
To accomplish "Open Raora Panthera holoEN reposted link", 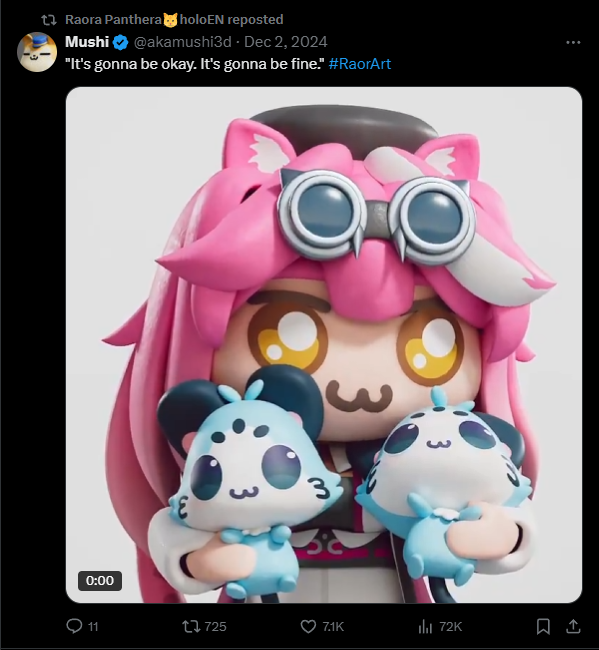I will [x=174, y=19].
